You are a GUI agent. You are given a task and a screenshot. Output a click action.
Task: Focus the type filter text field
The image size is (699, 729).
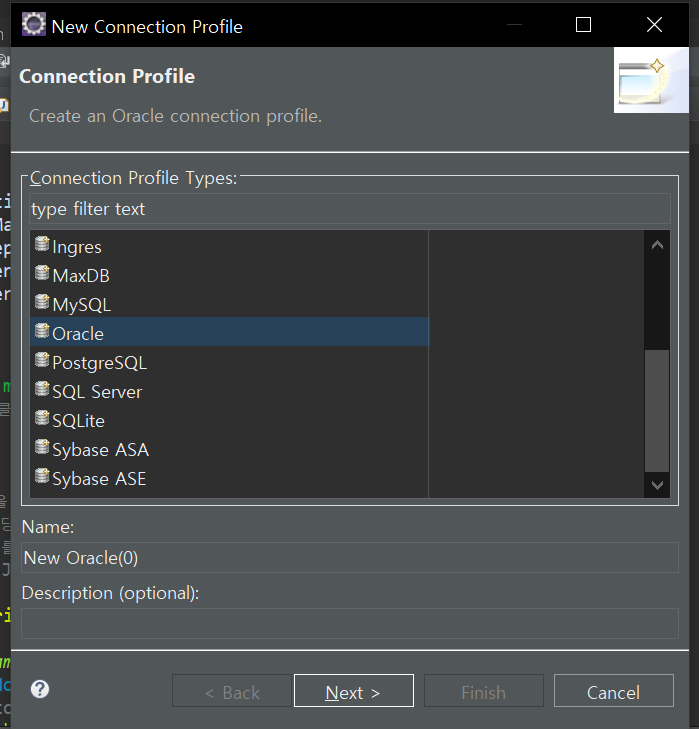point(350,209)
